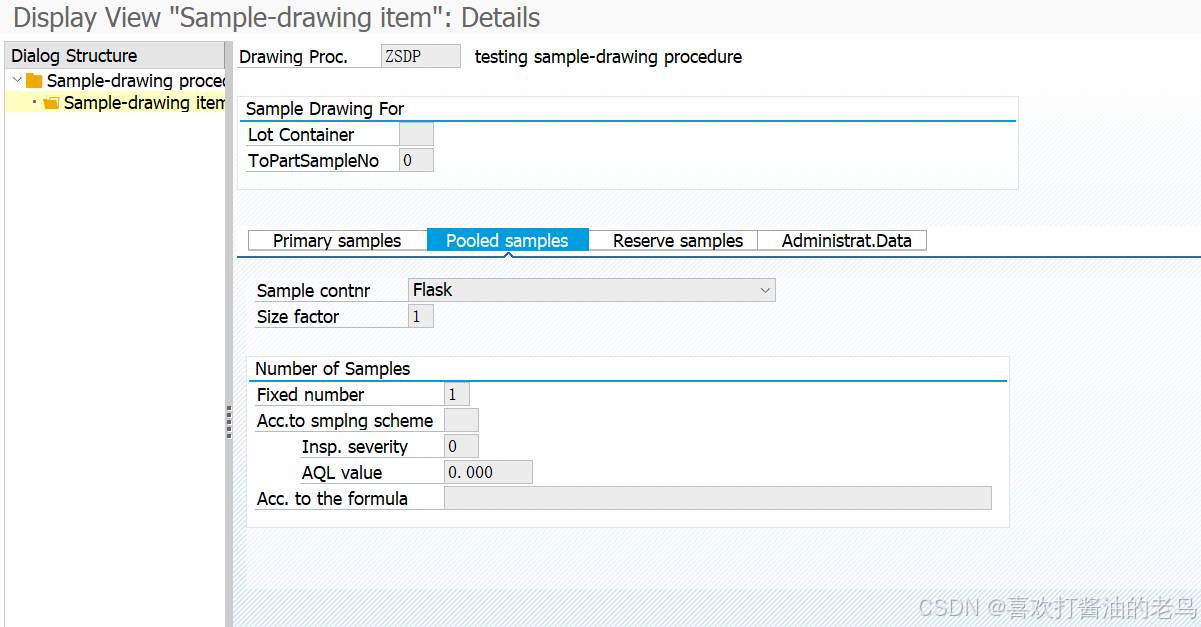Click the AQL value field

[488, 472]
